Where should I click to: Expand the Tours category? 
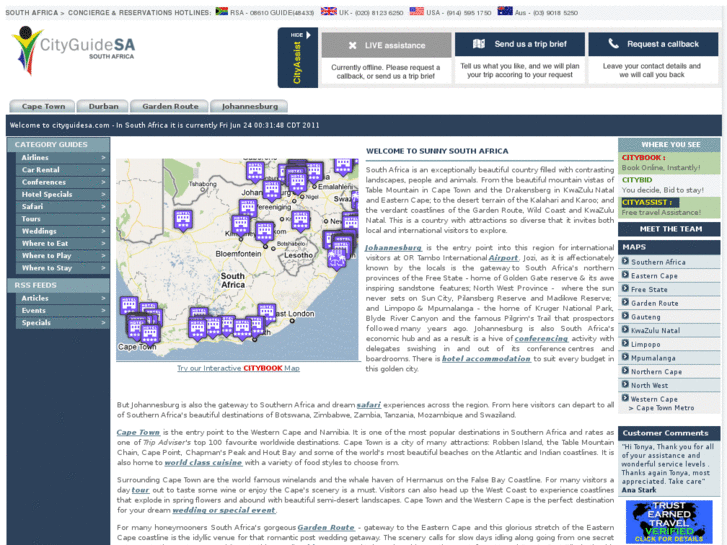(63, 219)
